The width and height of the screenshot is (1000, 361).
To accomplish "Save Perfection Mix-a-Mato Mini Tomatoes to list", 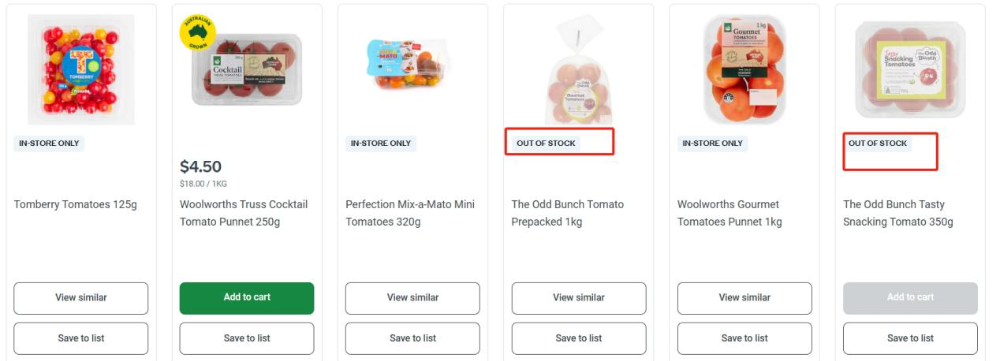I will click(x=413, y=339).
